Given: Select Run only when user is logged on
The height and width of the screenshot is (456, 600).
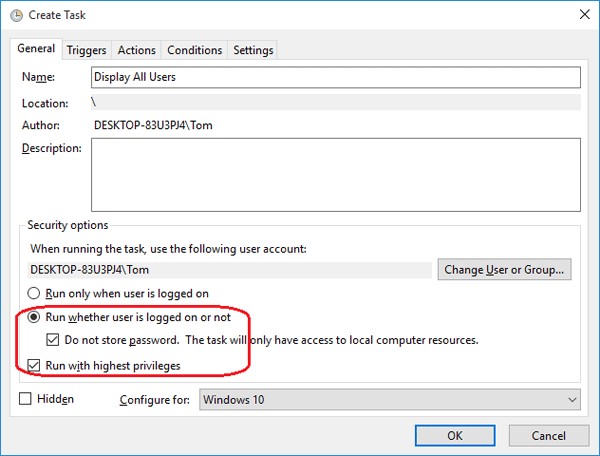Looking at the screenshot, I should [35, 294].
